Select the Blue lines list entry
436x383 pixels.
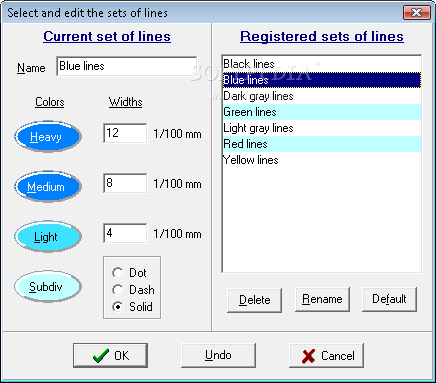[x=322, y=80]
